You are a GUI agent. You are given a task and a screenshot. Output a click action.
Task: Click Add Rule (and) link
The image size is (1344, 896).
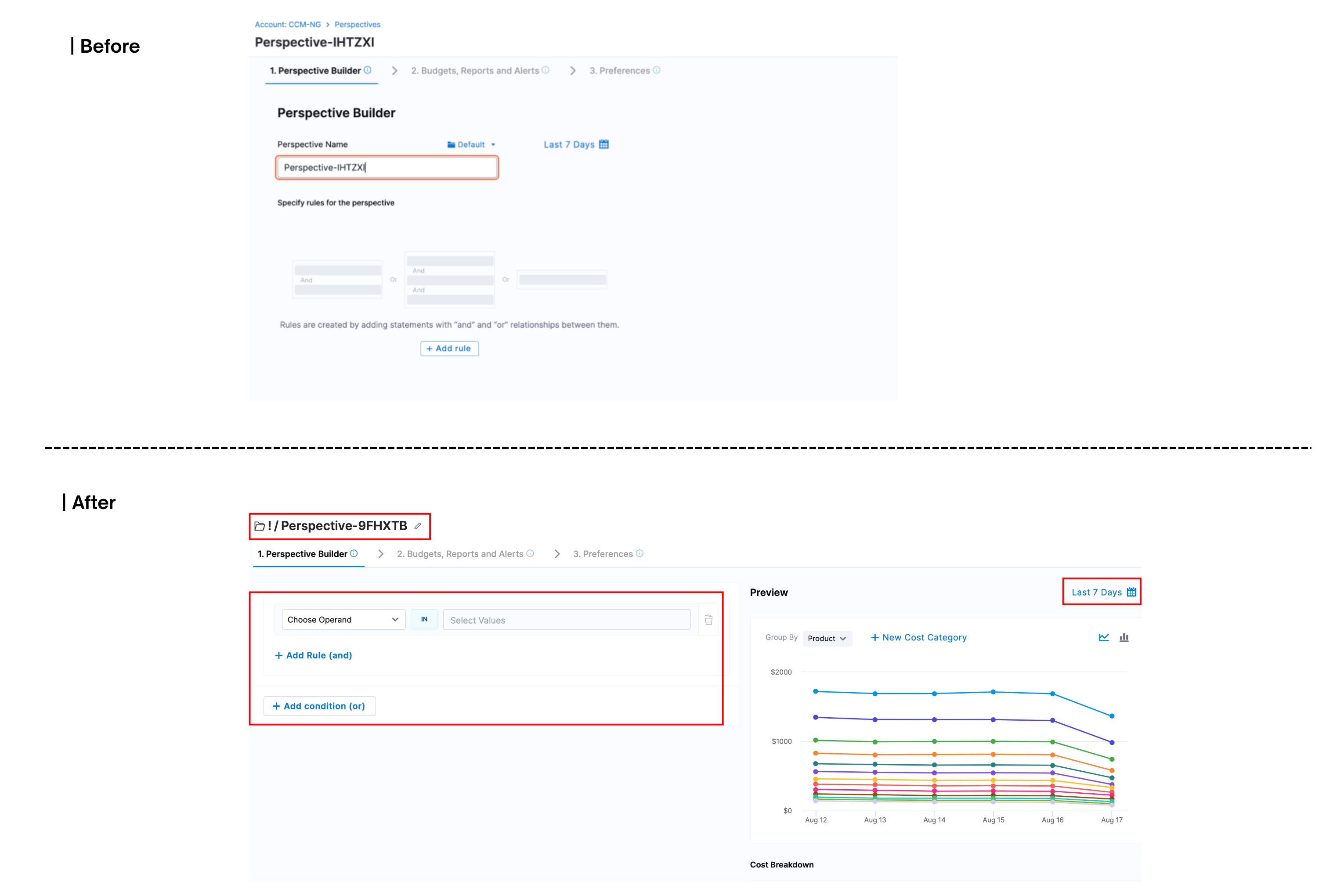[x=313, y=655]
